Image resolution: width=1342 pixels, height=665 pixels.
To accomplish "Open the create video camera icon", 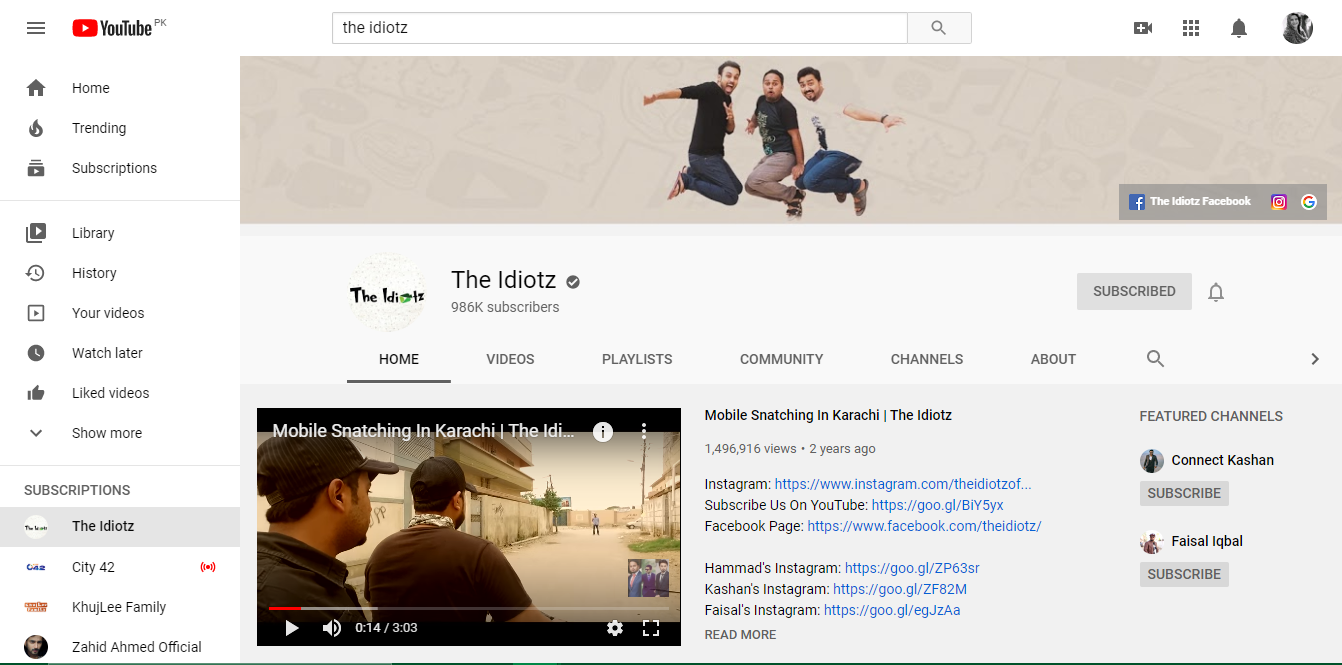I will tap(1143, 28).
